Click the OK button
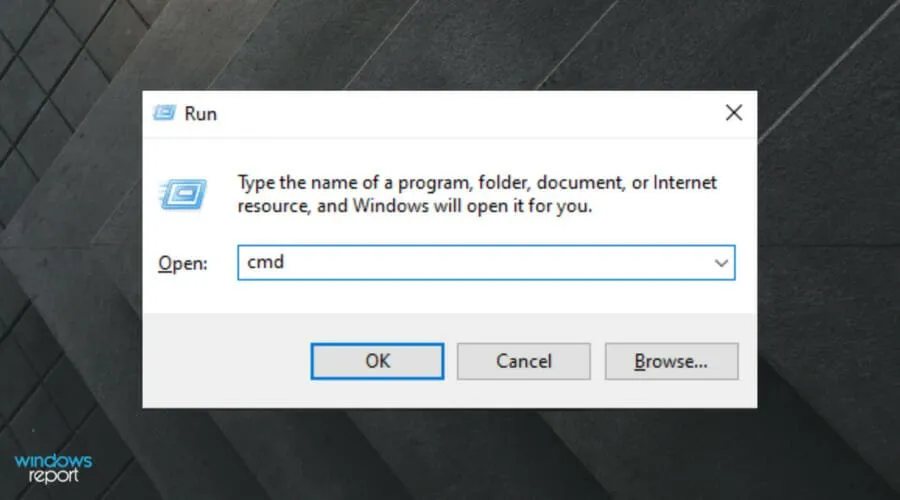The image size is (900, 500). [x=377, y=361]
